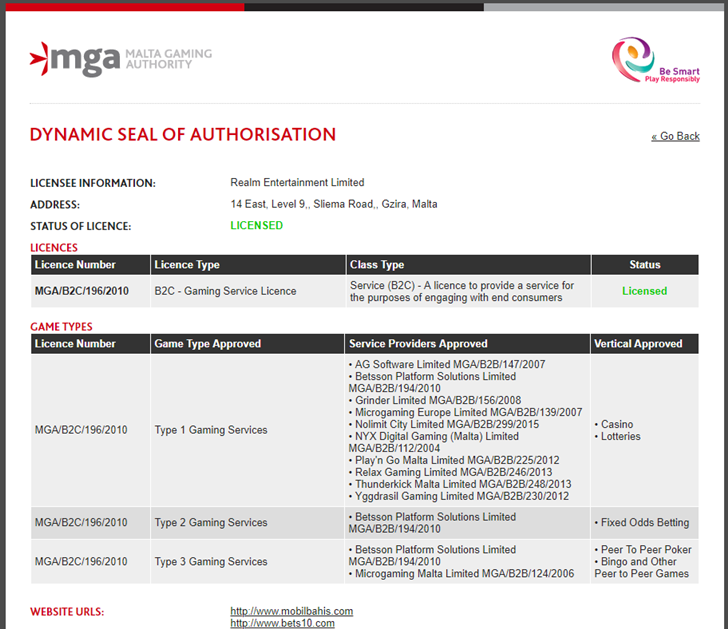
Task: Click the address 14 East, Level 9 text
Action: click(x=334, y=204)
